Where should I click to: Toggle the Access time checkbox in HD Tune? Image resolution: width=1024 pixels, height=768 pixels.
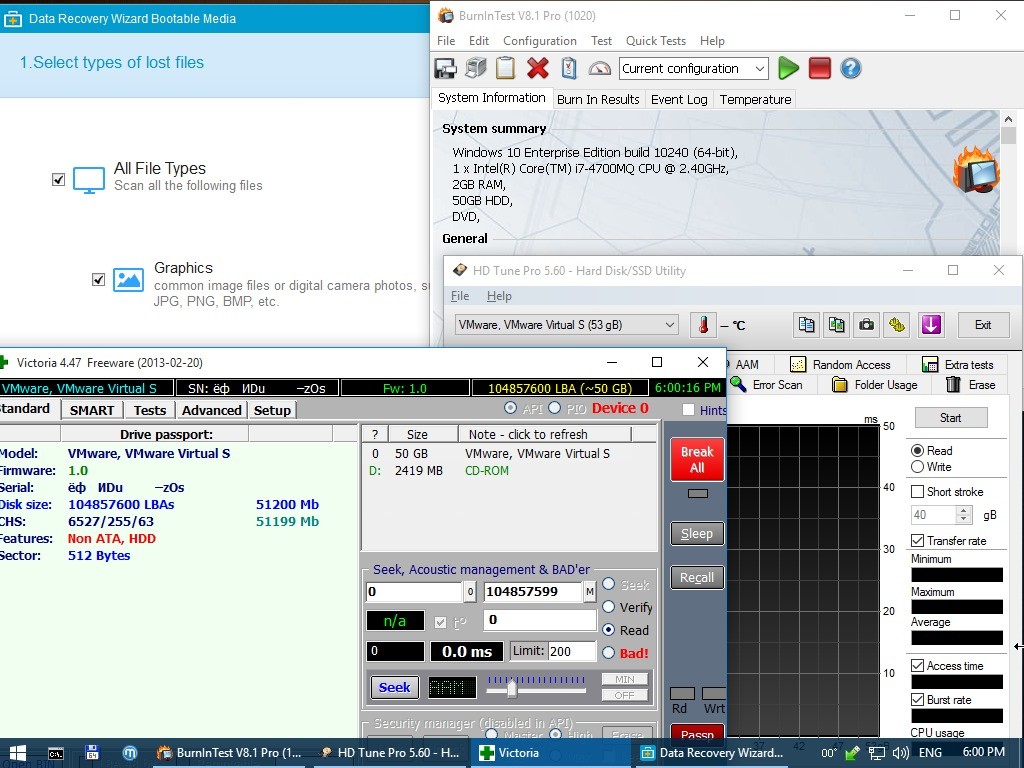(x=918, y=665)
